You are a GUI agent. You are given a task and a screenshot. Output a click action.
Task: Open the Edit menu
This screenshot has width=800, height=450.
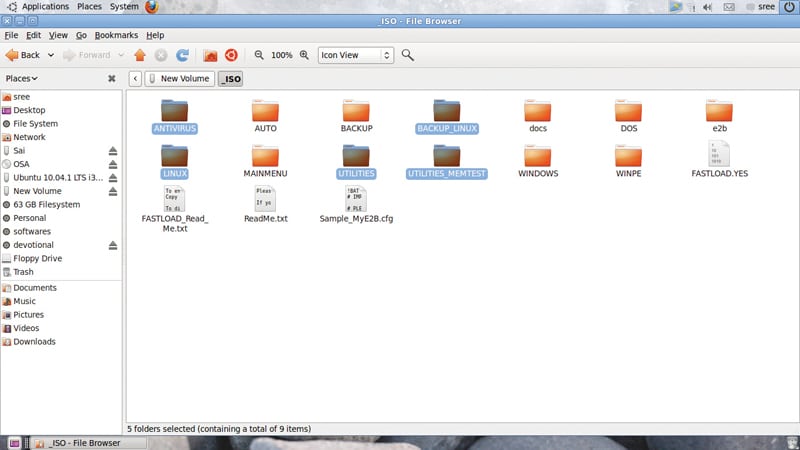pos(34,35)
